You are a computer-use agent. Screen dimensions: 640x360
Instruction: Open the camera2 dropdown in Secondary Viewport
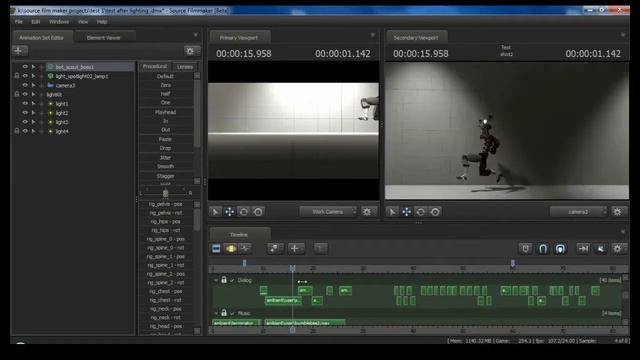pyautogui.click(x=578, y=212)
